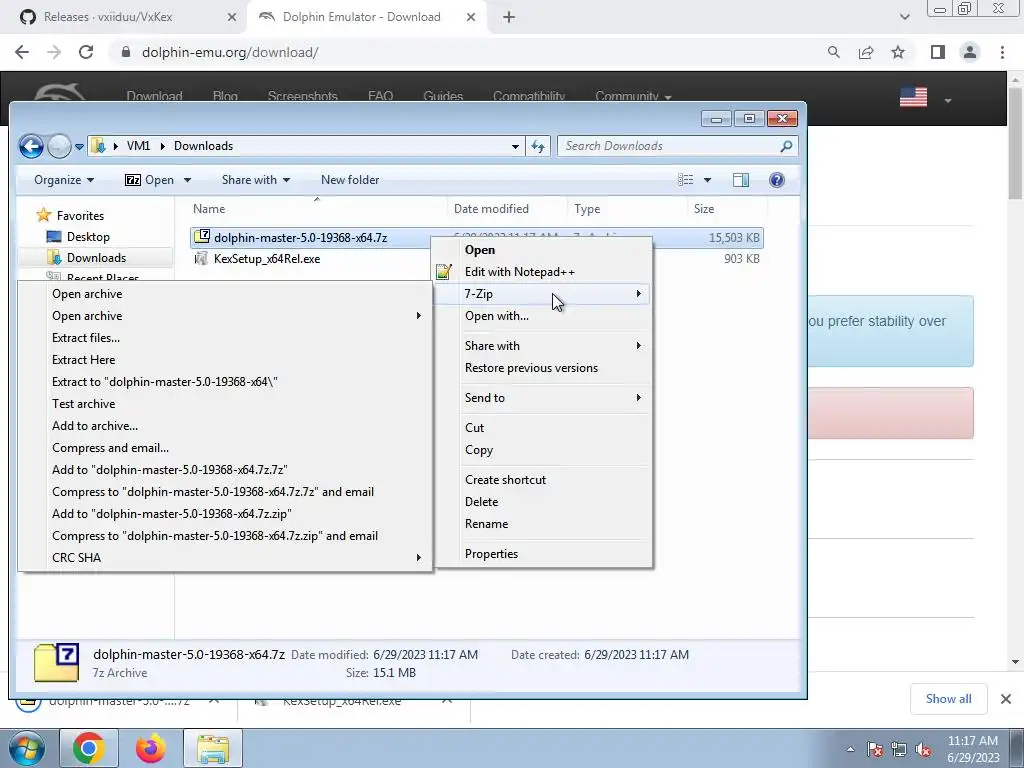Click Chrome zoom magnifier icon in address bar

[833, 52]
